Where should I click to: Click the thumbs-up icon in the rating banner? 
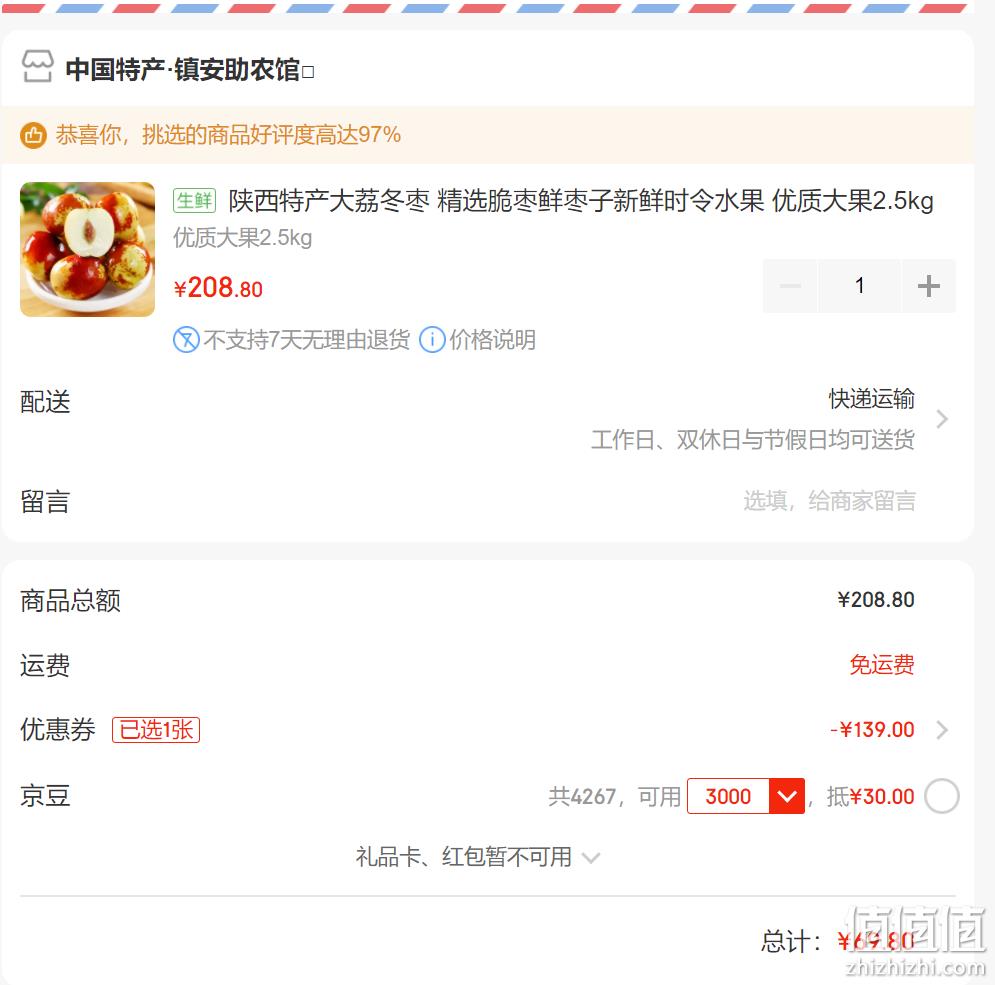[33, 135]
